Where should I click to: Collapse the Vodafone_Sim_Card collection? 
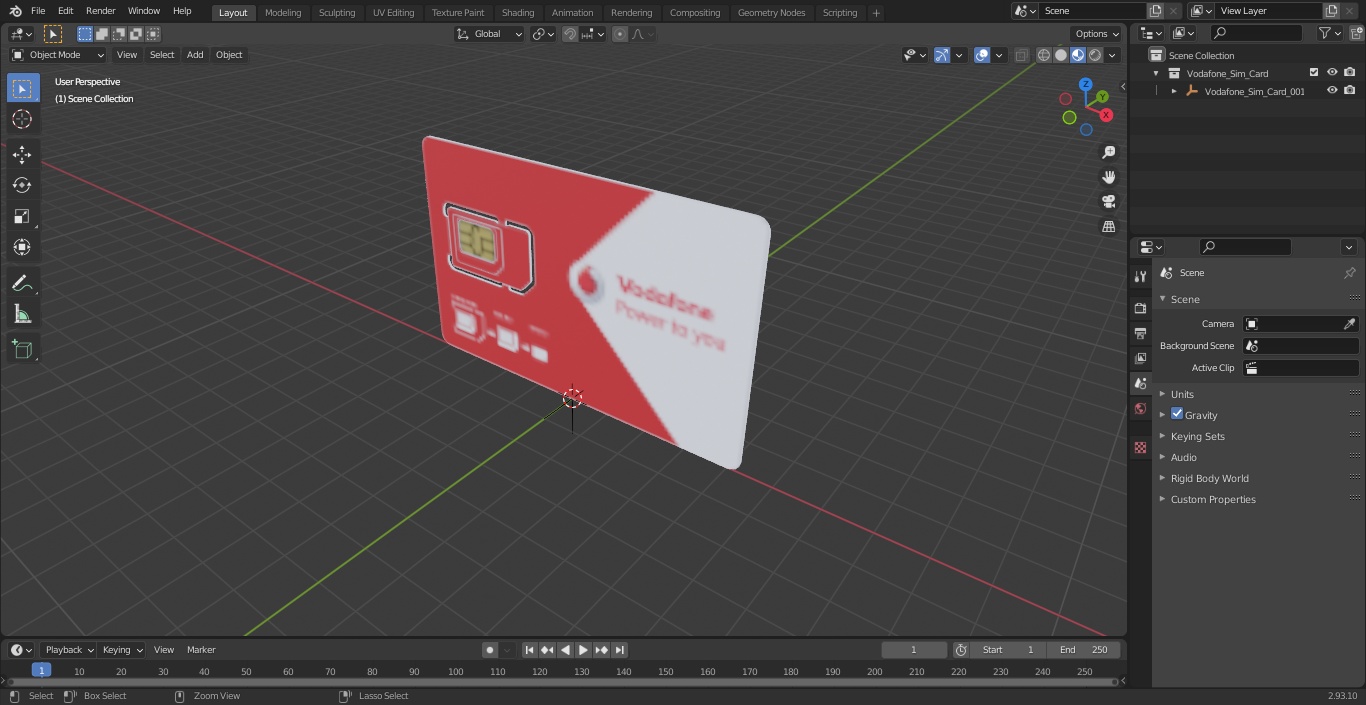coord(1156,73)
